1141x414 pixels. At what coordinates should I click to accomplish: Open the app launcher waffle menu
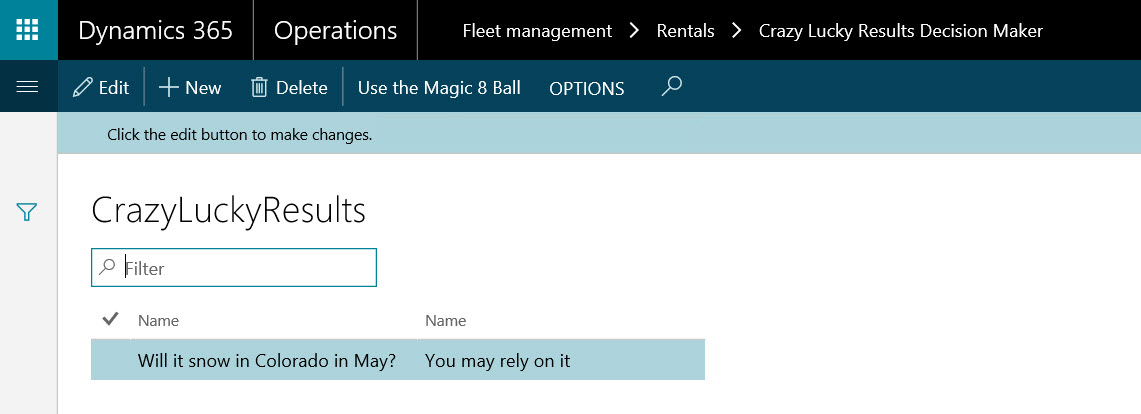coord(28,30)
